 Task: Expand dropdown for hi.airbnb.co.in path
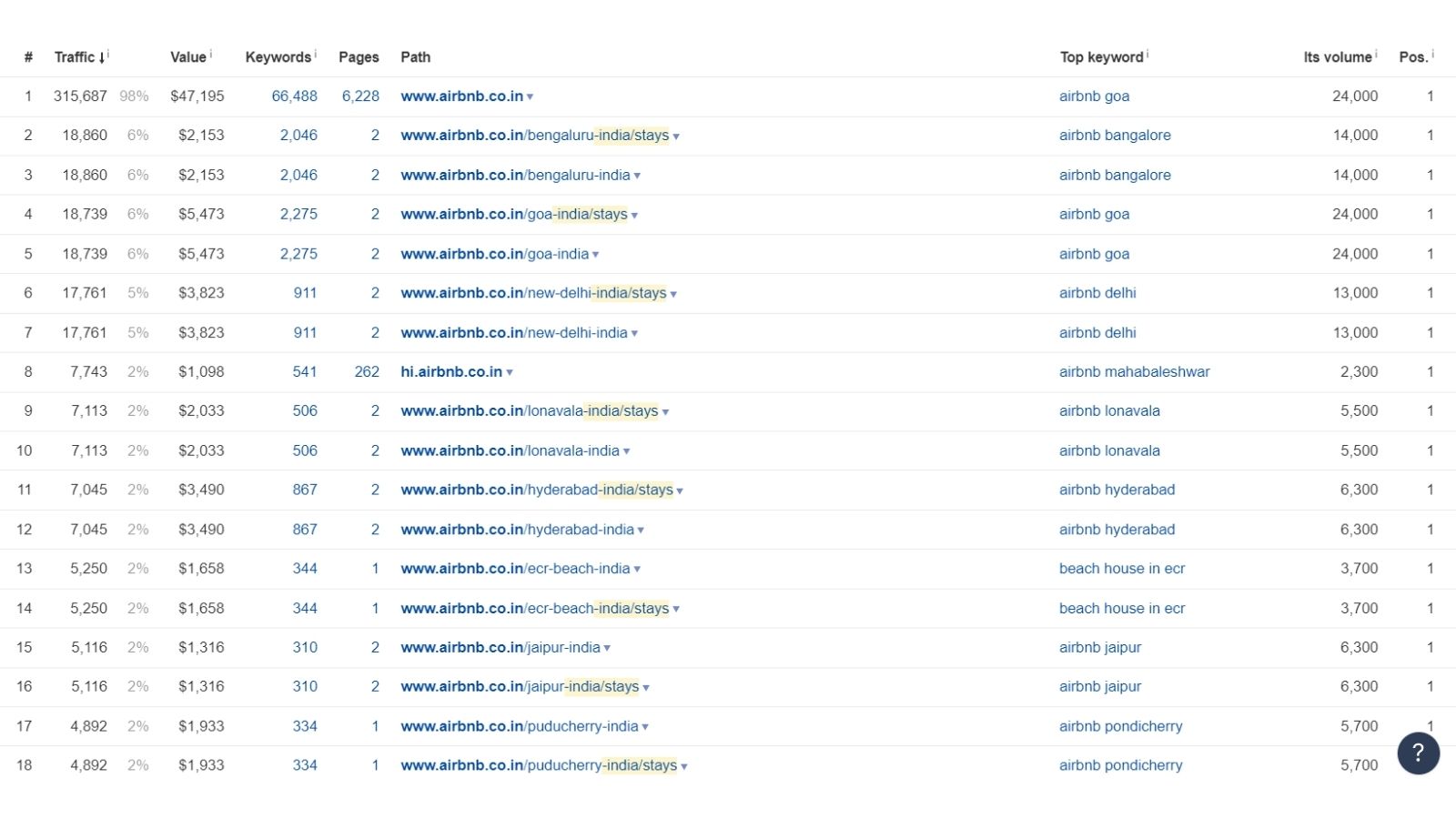510,373
